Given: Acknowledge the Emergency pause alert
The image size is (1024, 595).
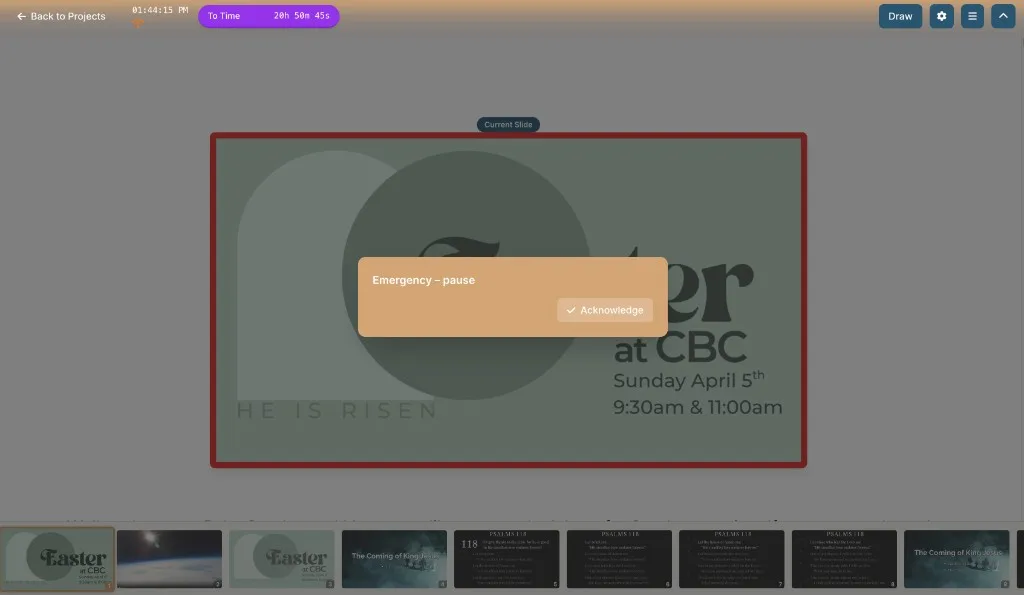Looking at the screenshot, I should pos(605,310).
